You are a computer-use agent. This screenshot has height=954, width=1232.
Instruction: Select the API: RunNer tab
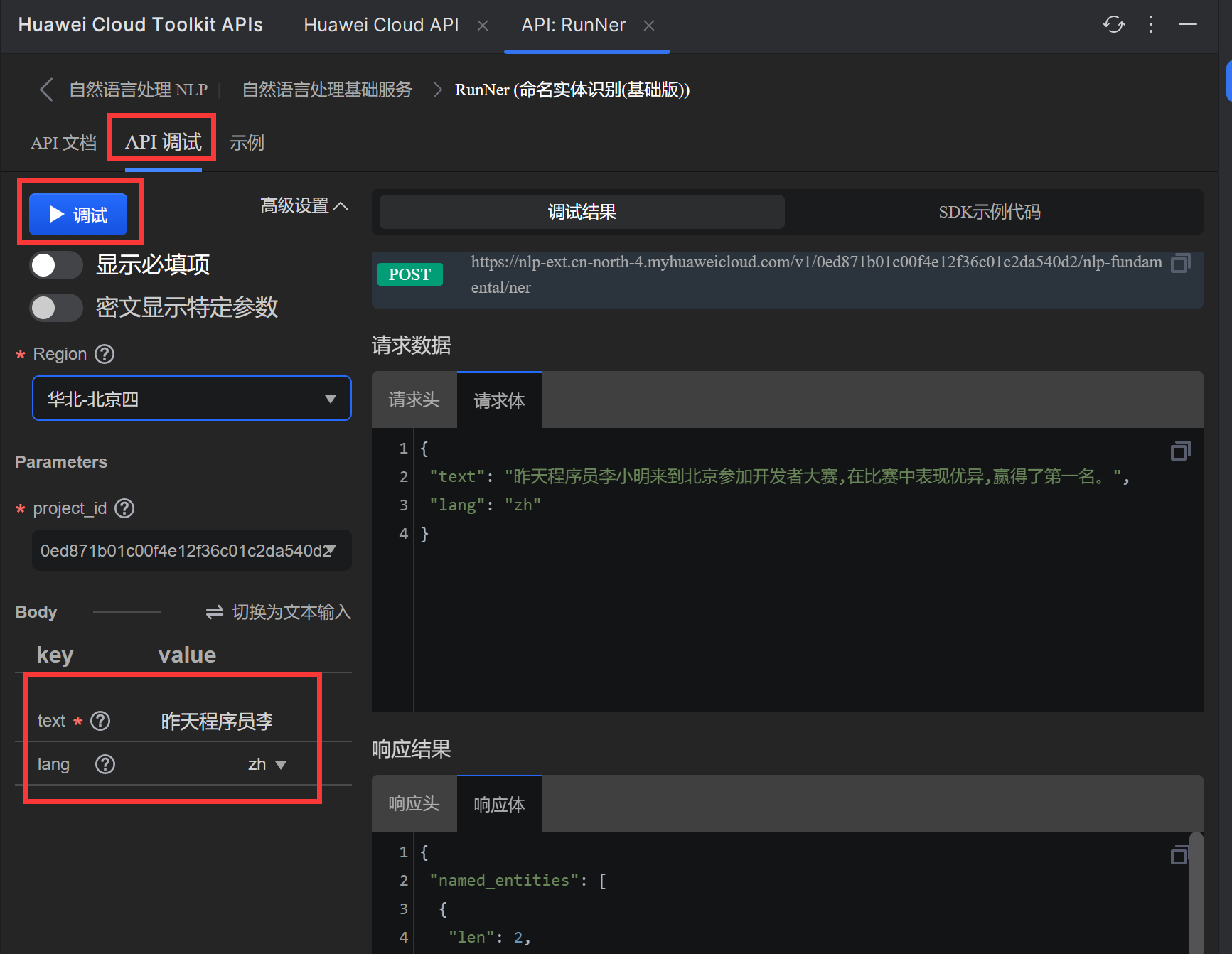click(x=573, y=25)
